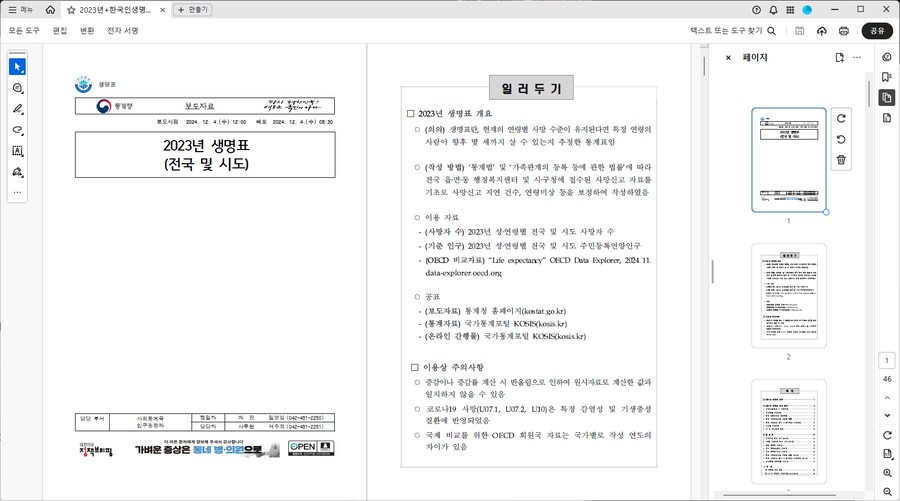Screen dimensions: 900x501
Task: Click the 2023년 생명표 title text
Action: coord(206,145)
